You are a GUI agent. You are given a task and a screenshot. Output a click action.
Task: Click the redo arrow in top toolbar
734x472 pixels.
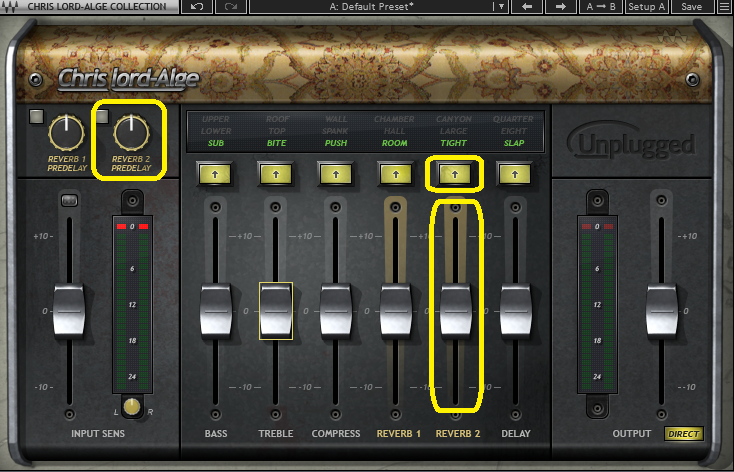(231, 7)
